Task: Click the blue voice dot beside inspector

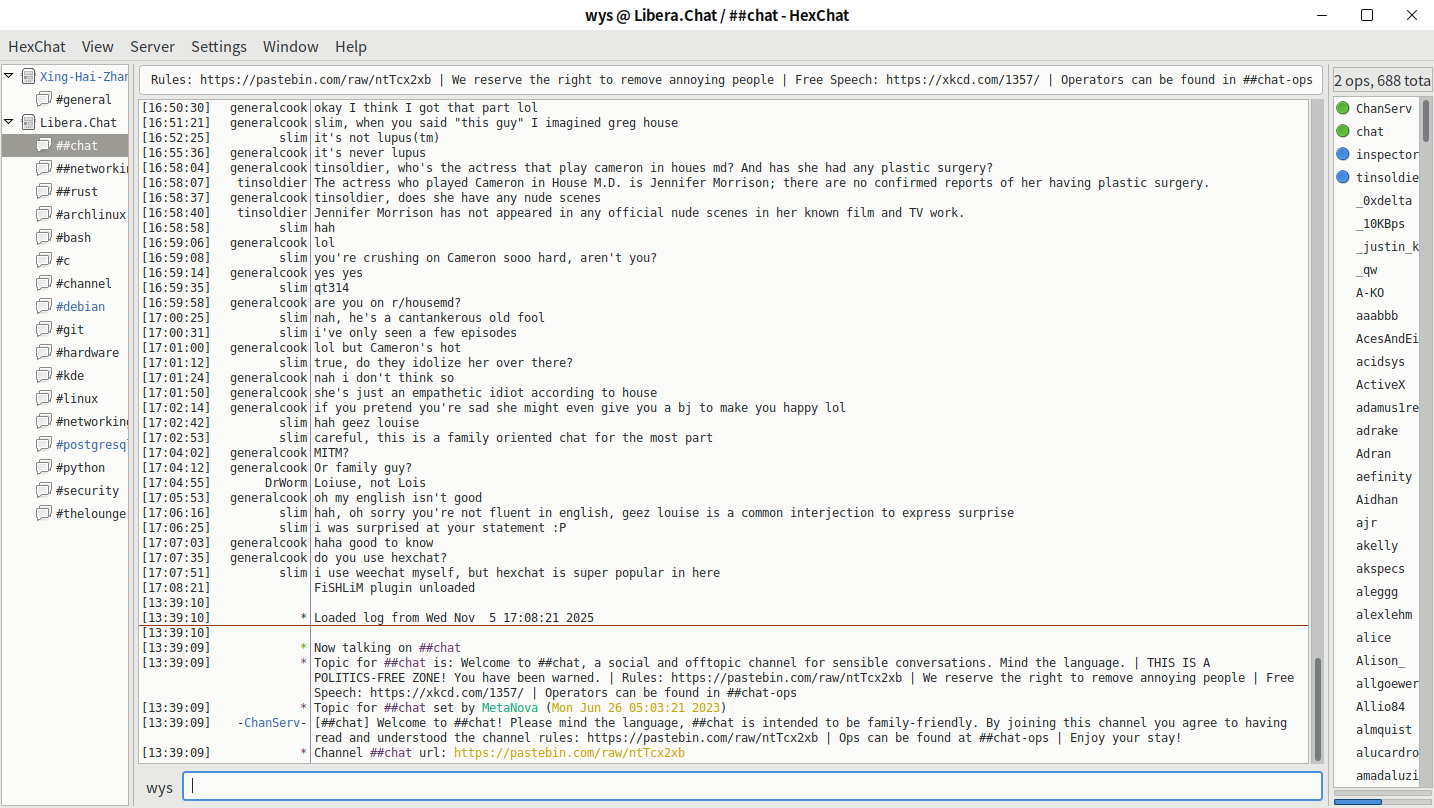Action: pos(1343,154)
